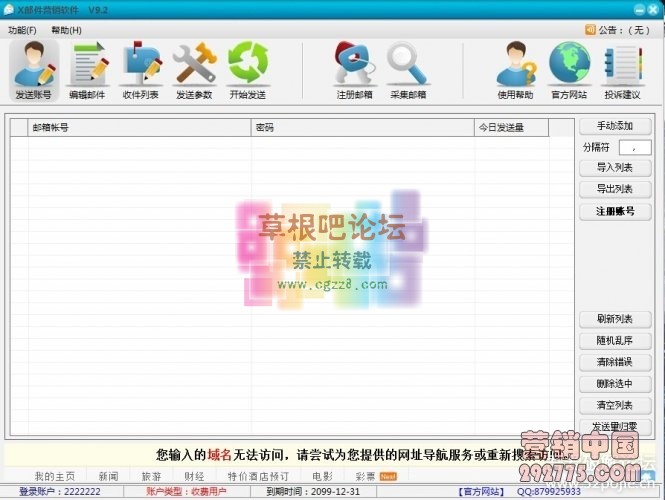Open the 彩票 link in bottom banner
The height and width of the screenshot is (500, 665).
[365, 476]
